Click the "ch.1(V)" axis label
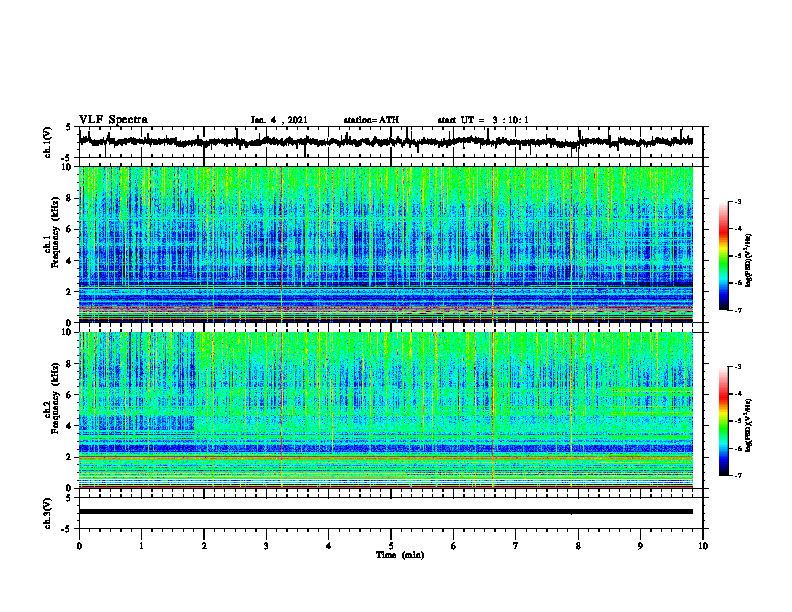 pos(48,142)
